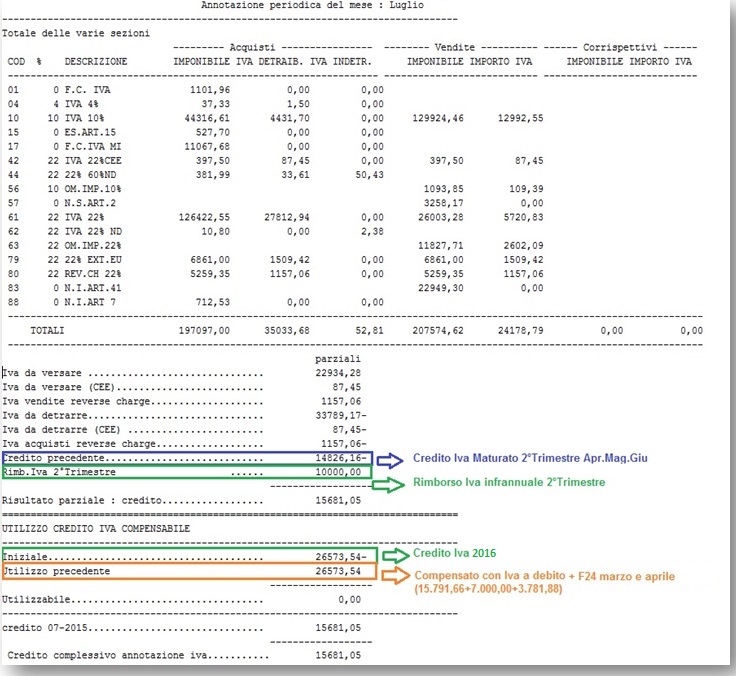
Task: Select the 'F.C.IVA MI' description
Action: [x=93, y=146]
